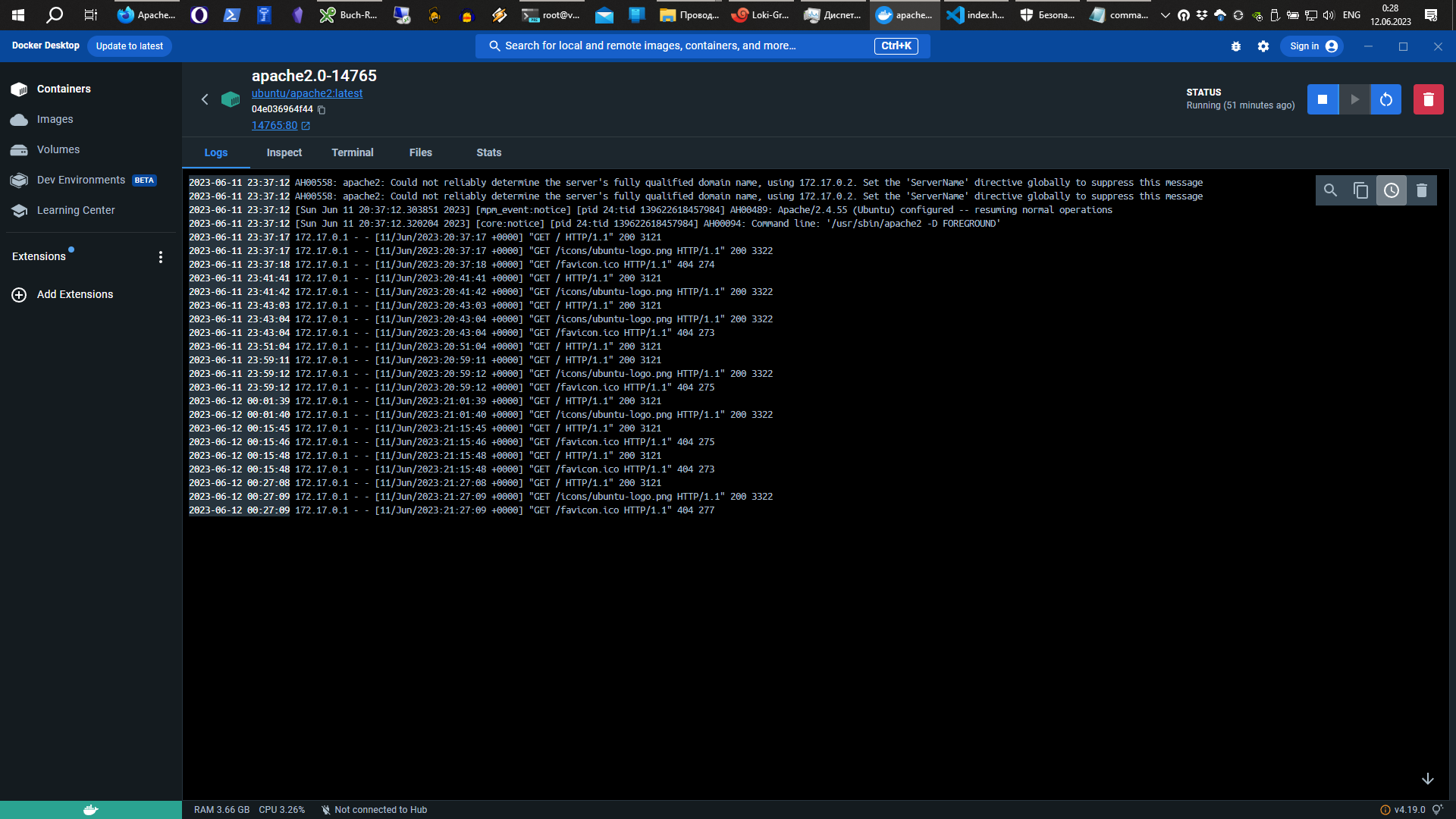Switch to the Inspect tab
Viewport: 1456px width, 819px height.
[284, 152]
